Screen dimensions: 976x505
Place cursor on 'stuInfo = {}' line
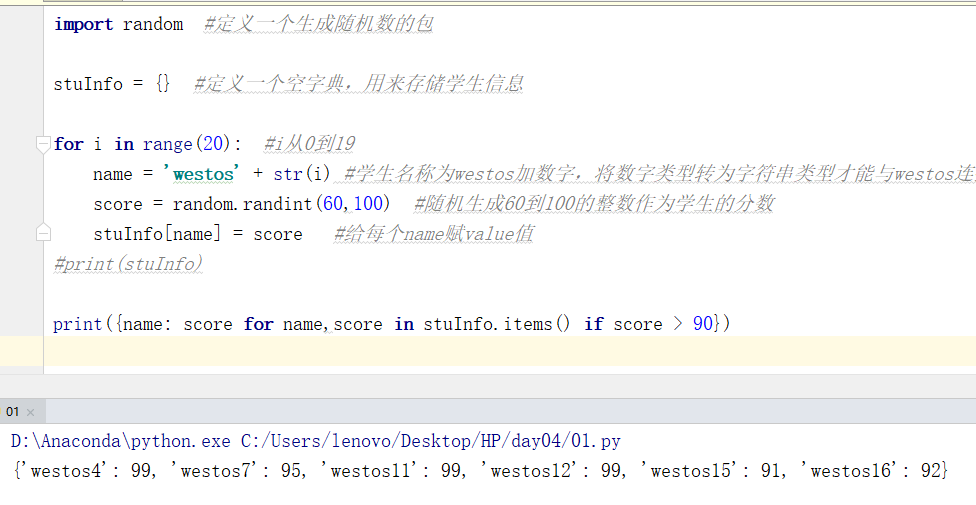[x=112, y=83]
